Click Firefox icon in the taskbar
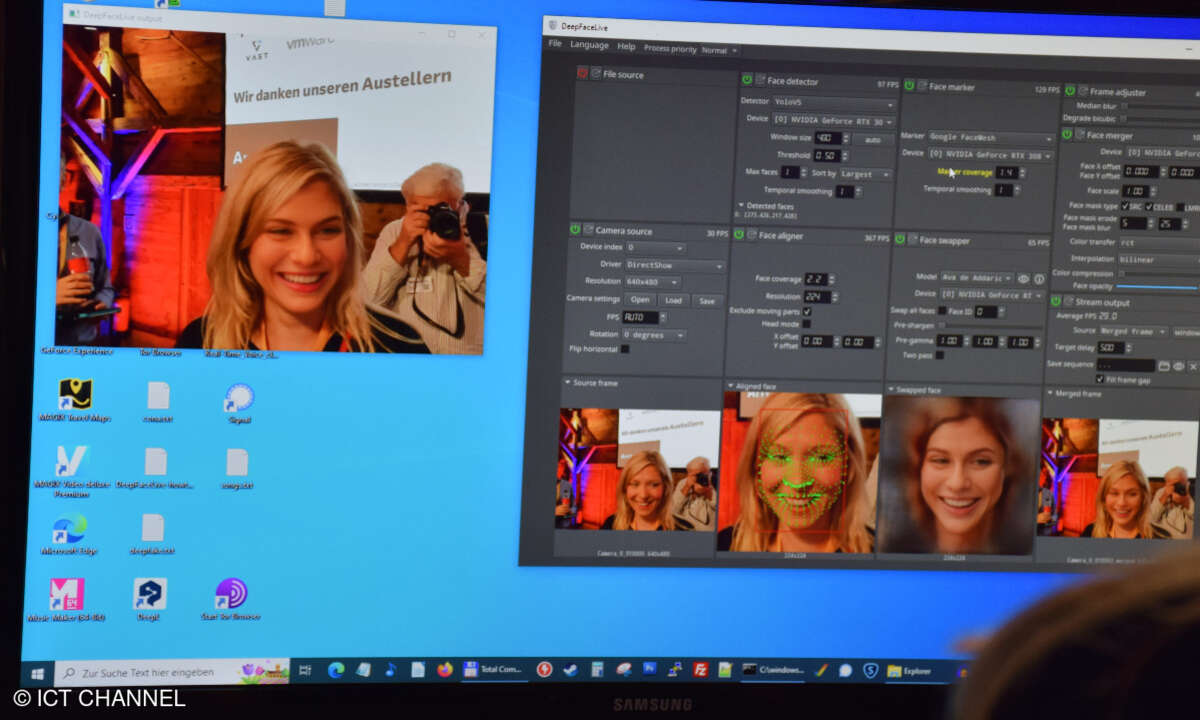1200x720 pixels. (x=445, y=669)
